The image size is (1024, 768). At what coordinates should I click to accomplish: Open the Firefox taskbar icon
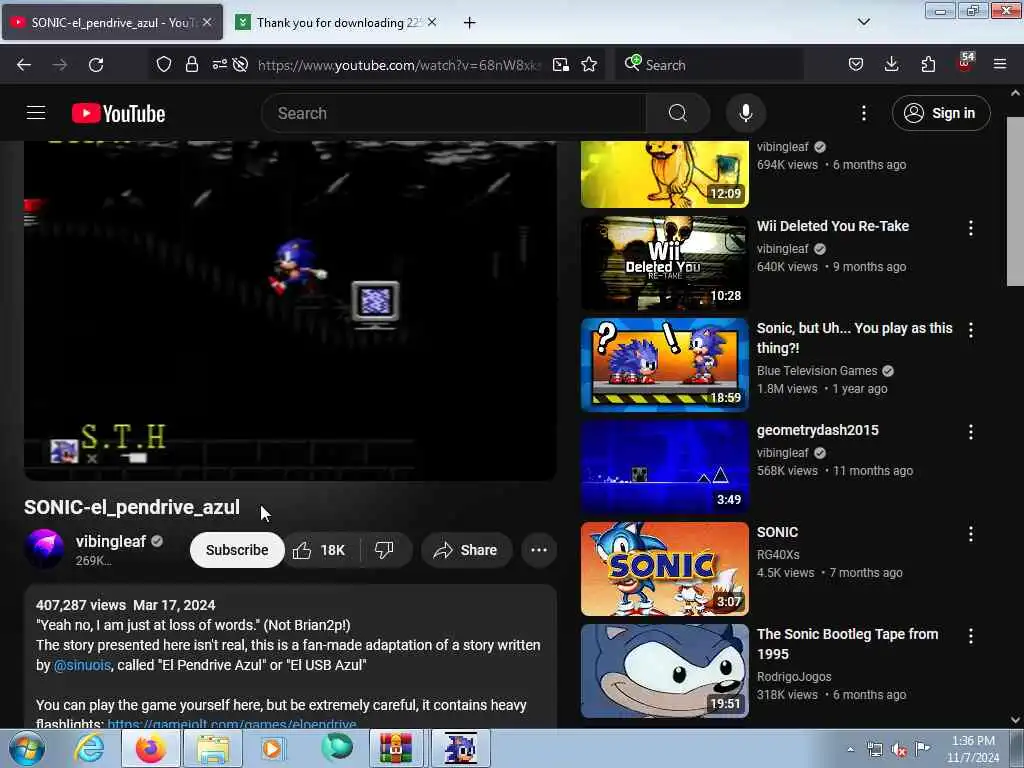click(x=151, y=748)
